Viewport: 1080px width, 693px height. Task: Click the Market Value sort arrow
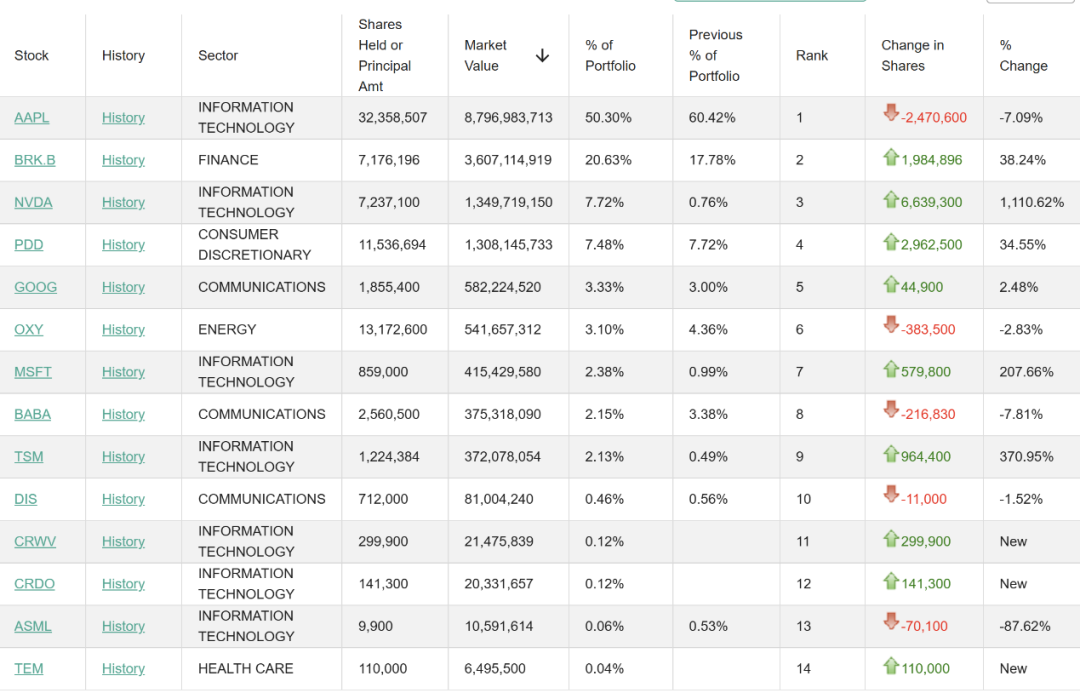(542, 56)
